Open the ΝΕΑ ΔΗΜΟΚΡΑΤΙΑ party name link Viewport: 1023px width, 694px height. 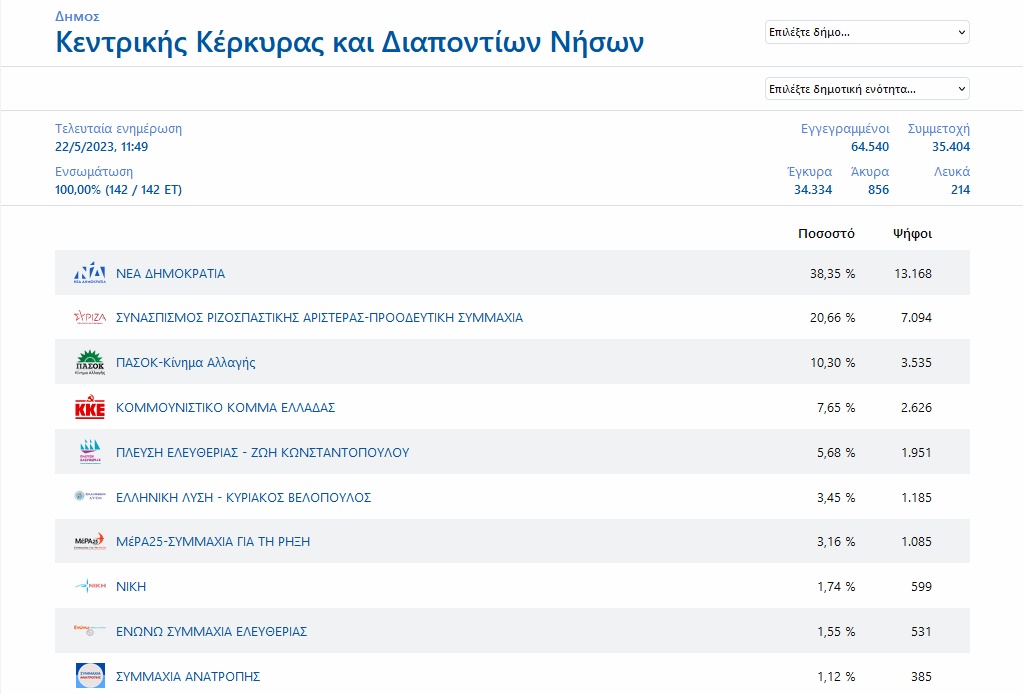[171, 273]
